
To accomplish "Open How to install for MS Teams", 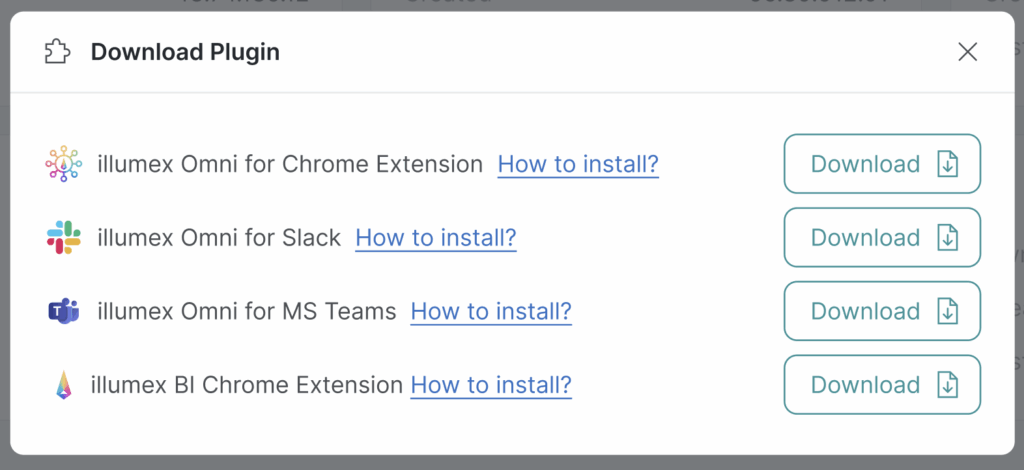I will 491,311.
